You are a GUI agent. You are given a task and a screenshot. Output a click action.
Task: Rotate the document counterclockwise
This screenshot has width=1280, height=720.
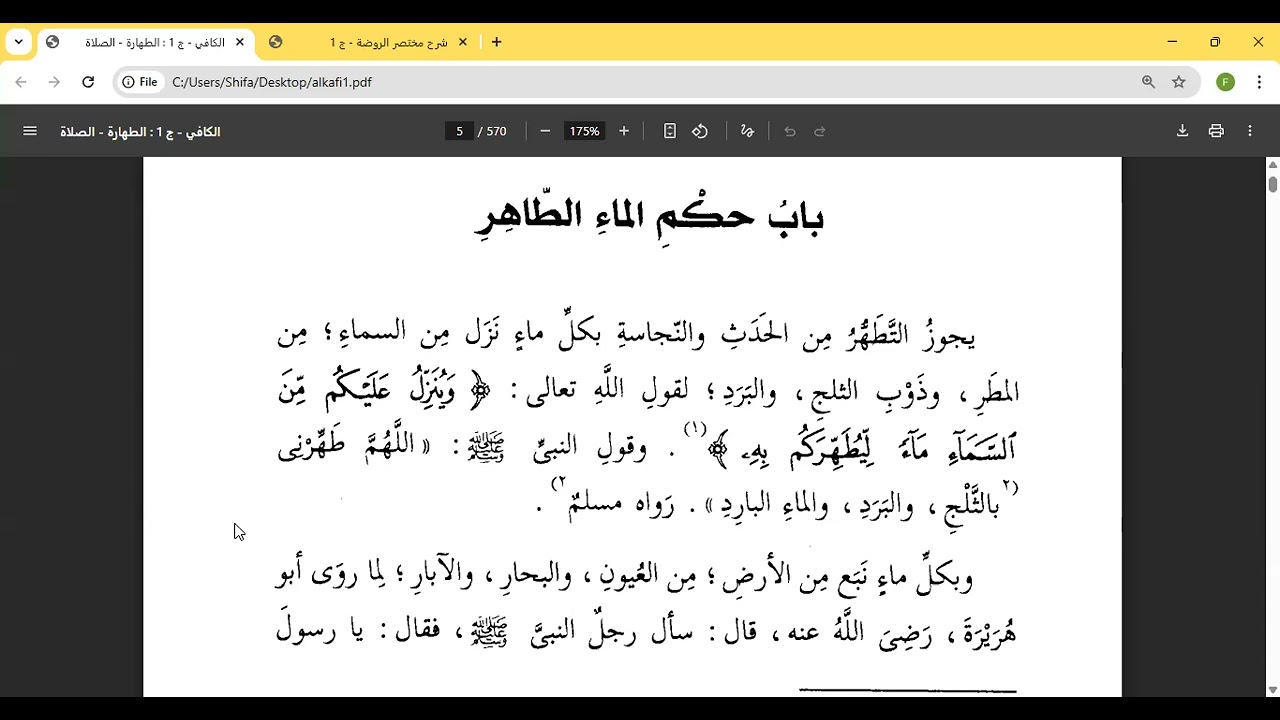tap(700, 131)
